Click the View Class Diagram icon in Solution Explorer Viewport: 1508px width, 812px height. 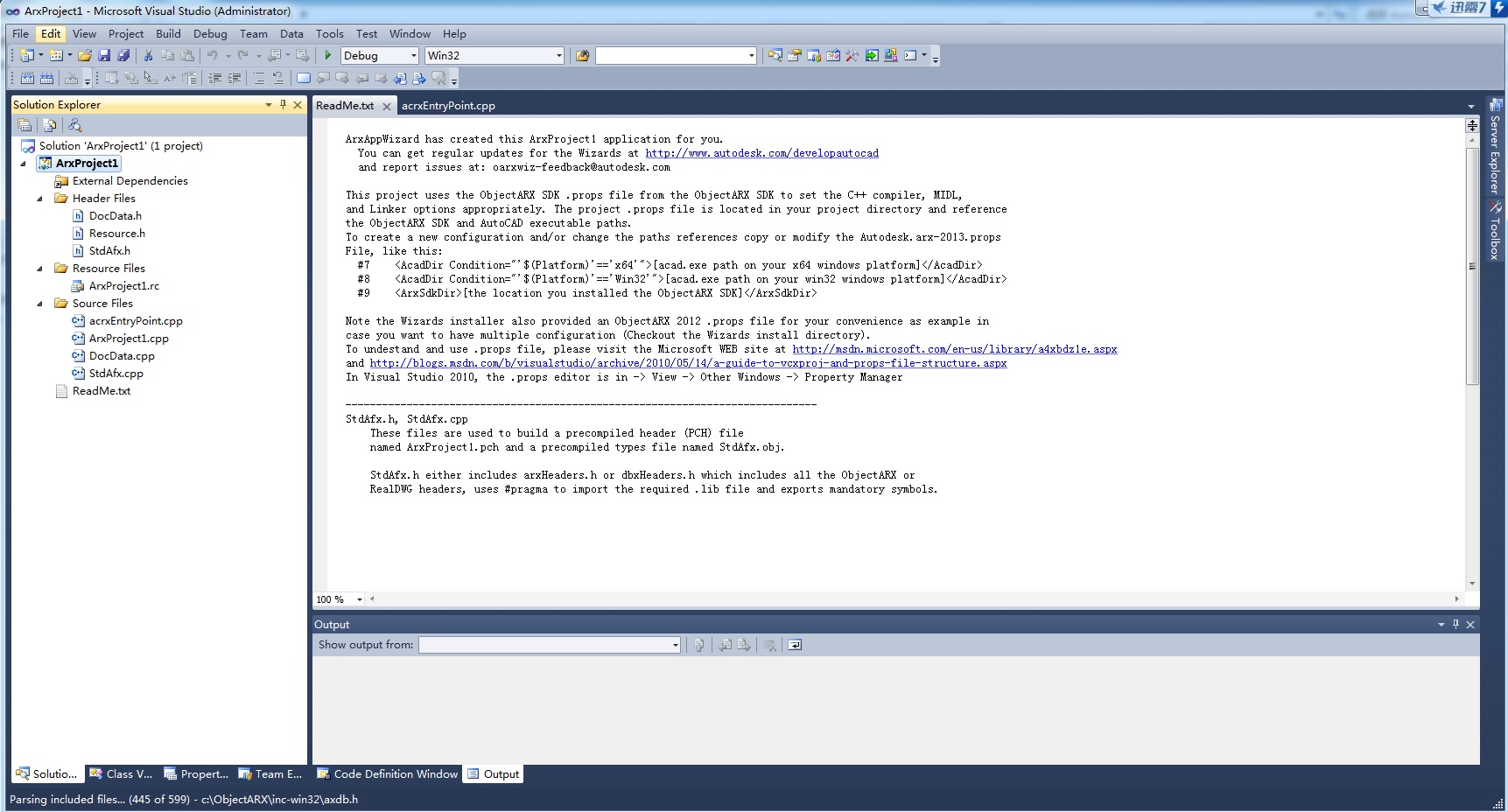pyautogui.click(x=75, y=125)
